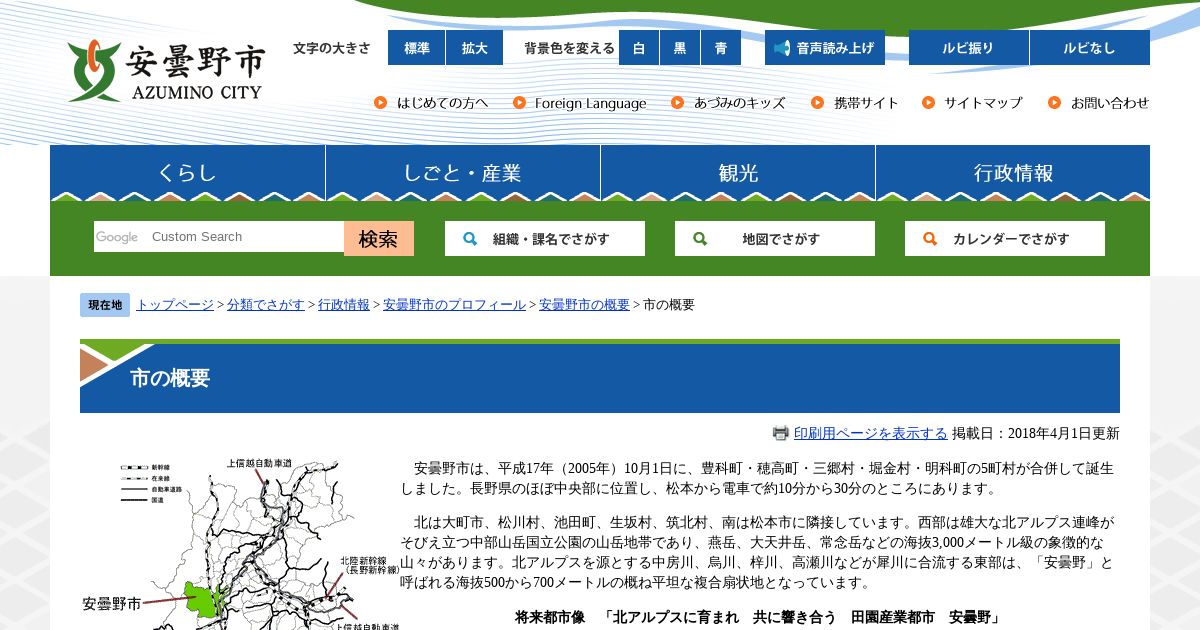
Task: Go to あづみのキッズ page
Action: coord(739,103)
